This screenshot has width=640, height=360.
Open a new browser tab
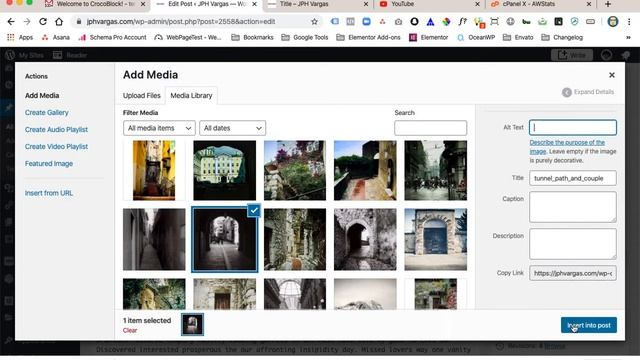click(608, 4)
